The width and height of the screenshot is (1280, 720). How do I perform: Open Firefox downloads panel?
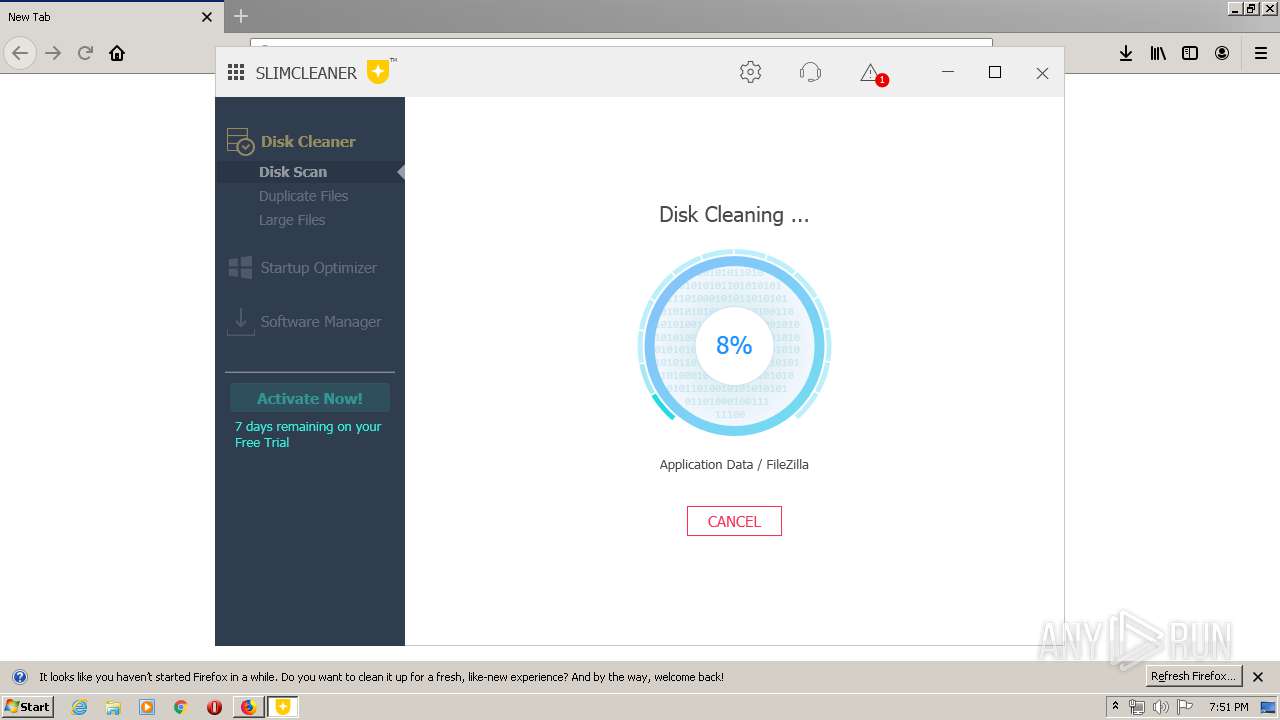point(1126,53)
